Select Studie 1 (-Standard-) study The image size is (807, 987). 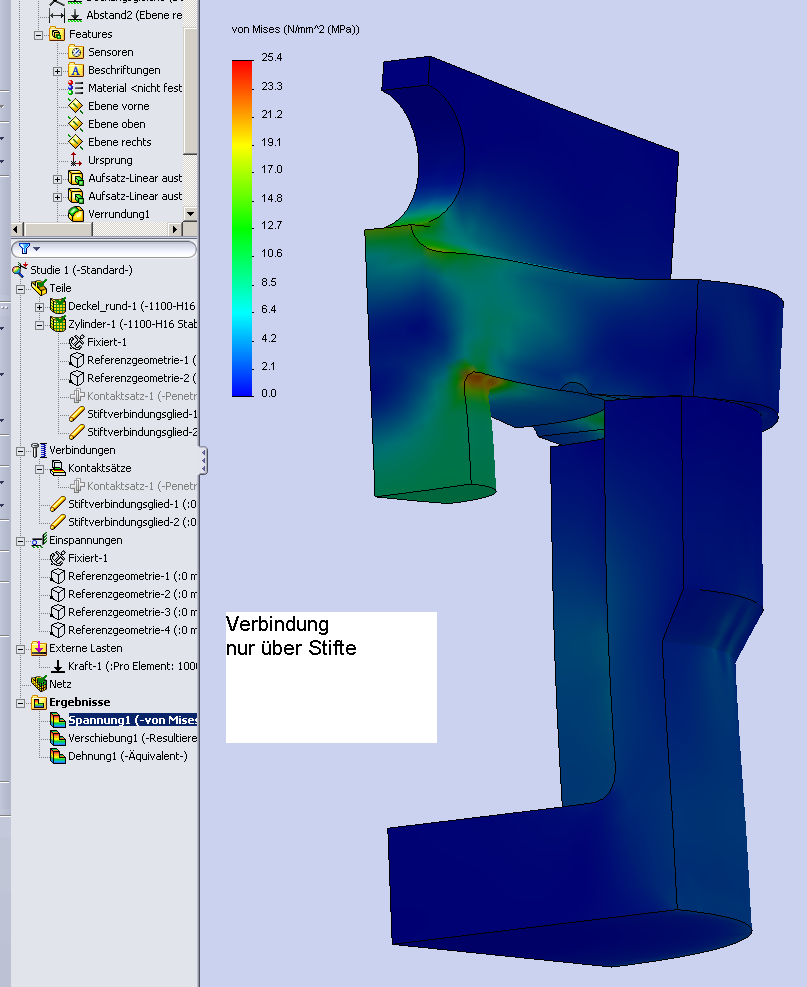(x=81, y=270)
